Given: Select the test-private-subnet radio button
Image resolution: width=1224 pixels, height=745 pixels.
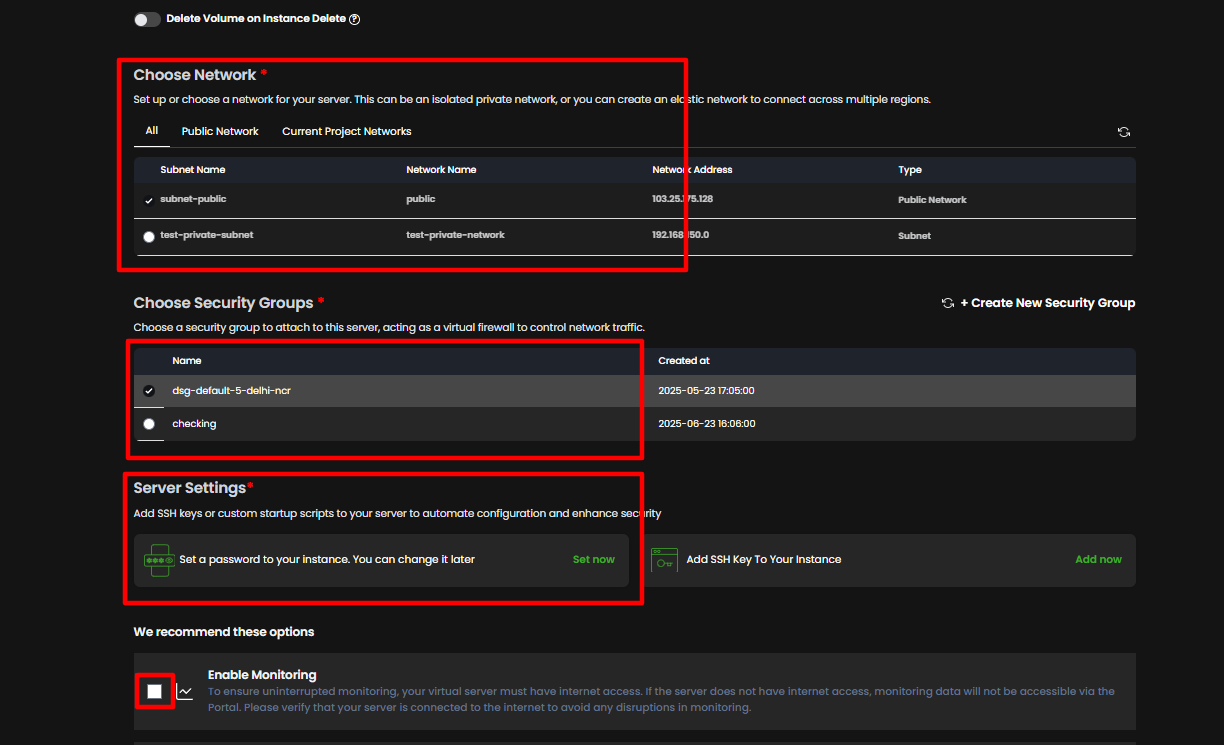Looking at the screenshot, I should coord(149,237).
